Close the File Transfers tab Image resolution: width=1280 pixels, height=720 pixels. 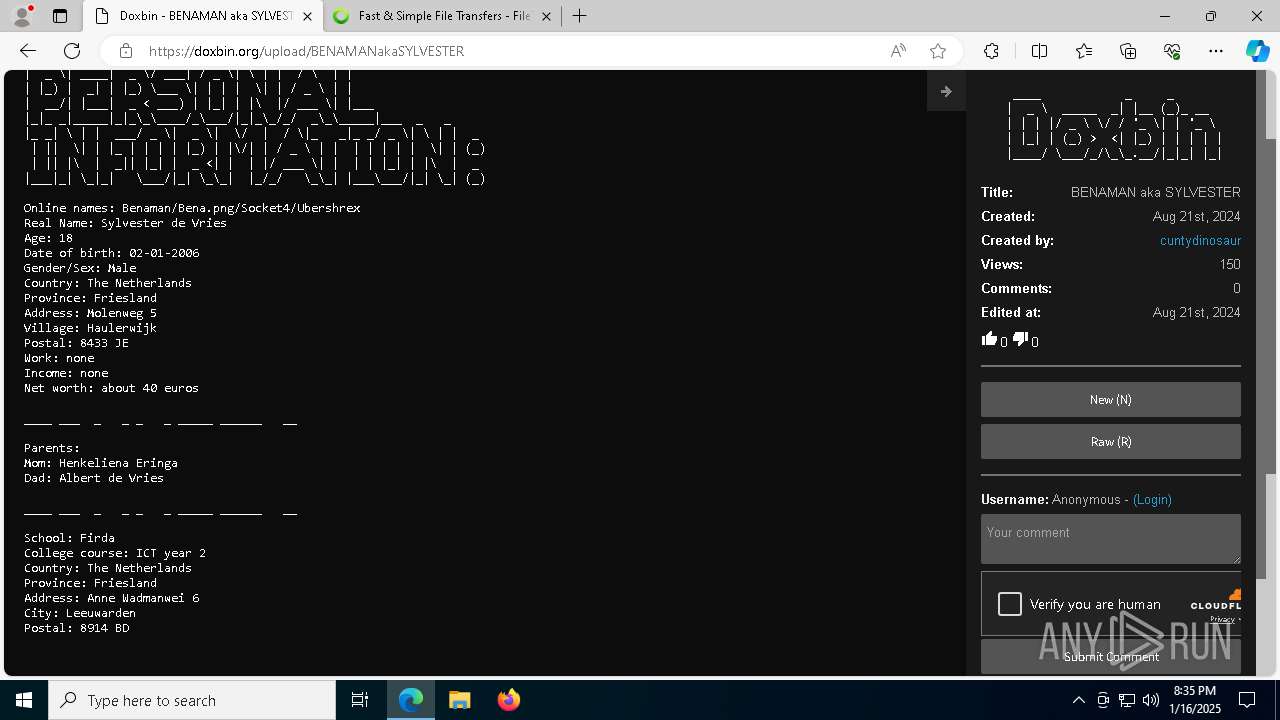pos(546,16)
